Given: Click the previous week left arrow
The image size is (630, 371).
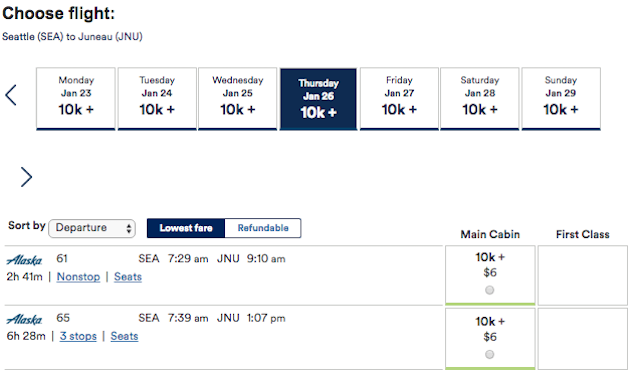Looking at the screenshot, I should click(11, 95).
